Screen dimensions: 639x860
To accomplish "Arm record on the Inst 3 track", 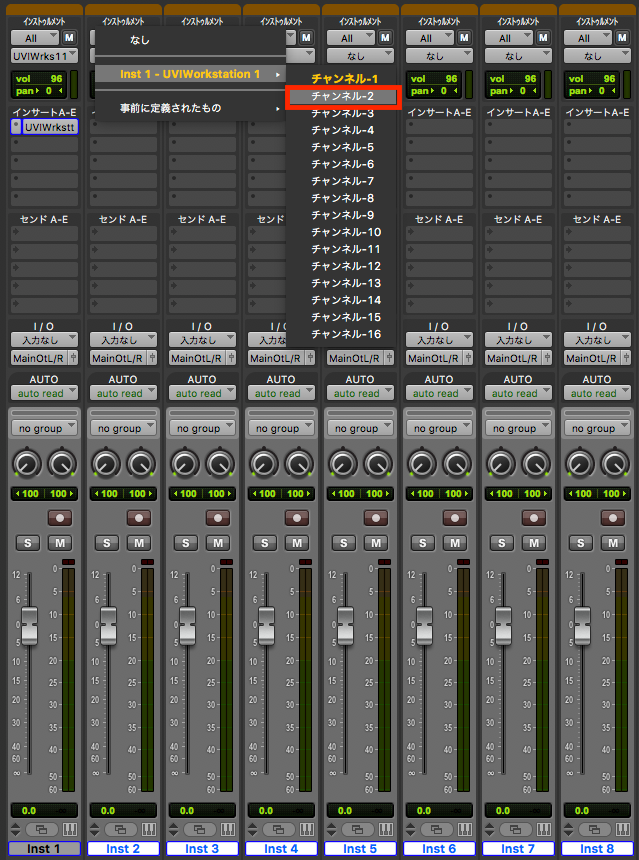I will click(218, 517).
